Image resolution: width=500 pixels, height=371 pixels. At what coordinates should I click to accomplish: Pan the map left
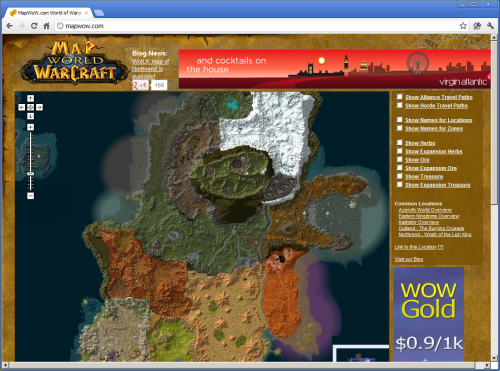coord(22,107)
